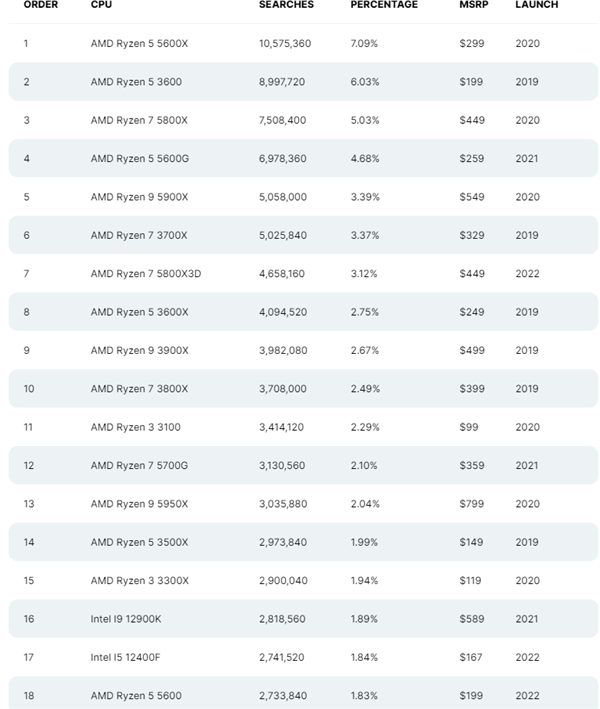Click the SEARCHES column header

(286, 5)
